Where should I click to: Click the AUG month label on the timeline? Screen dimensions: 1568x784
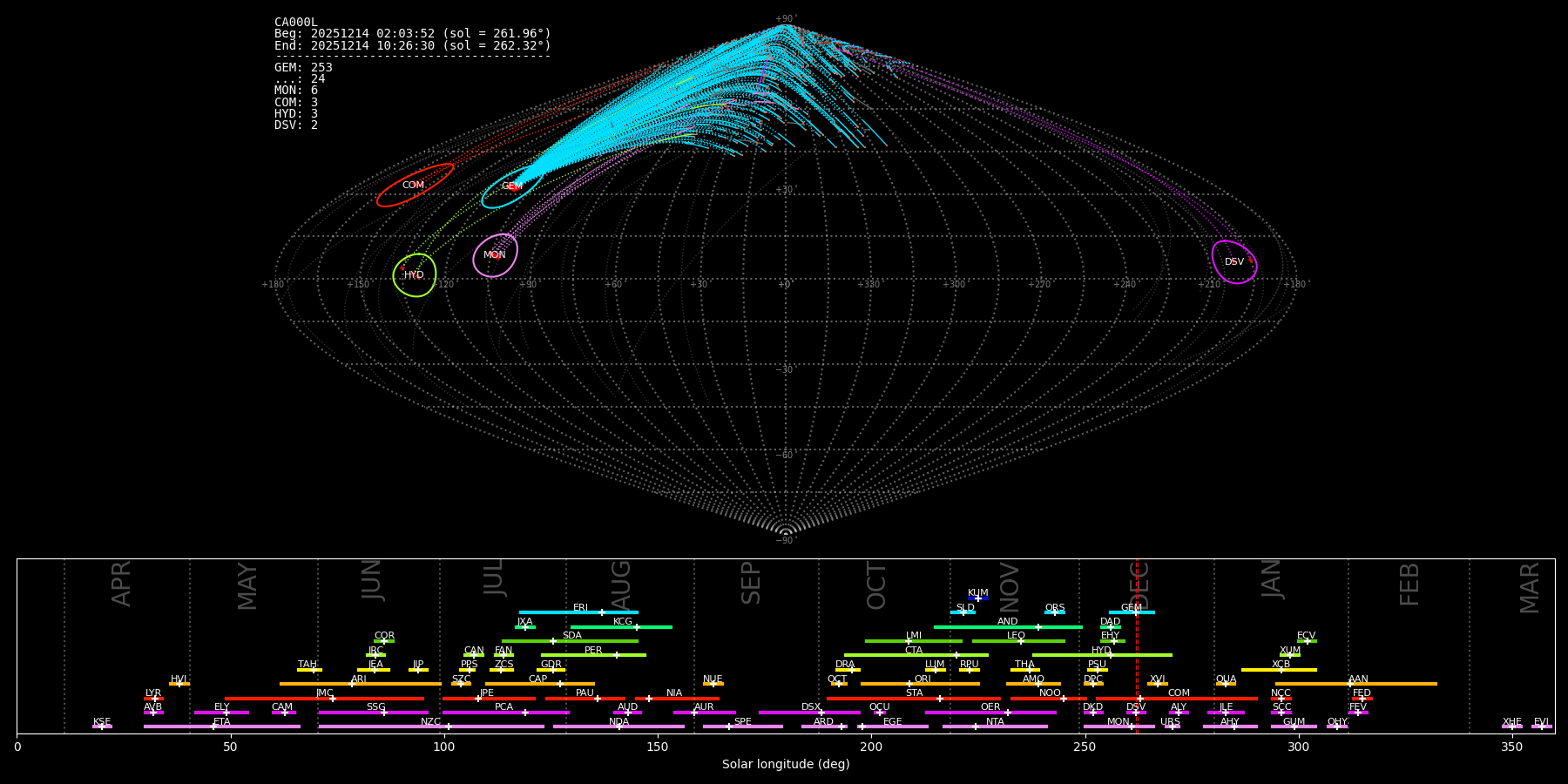621,585
